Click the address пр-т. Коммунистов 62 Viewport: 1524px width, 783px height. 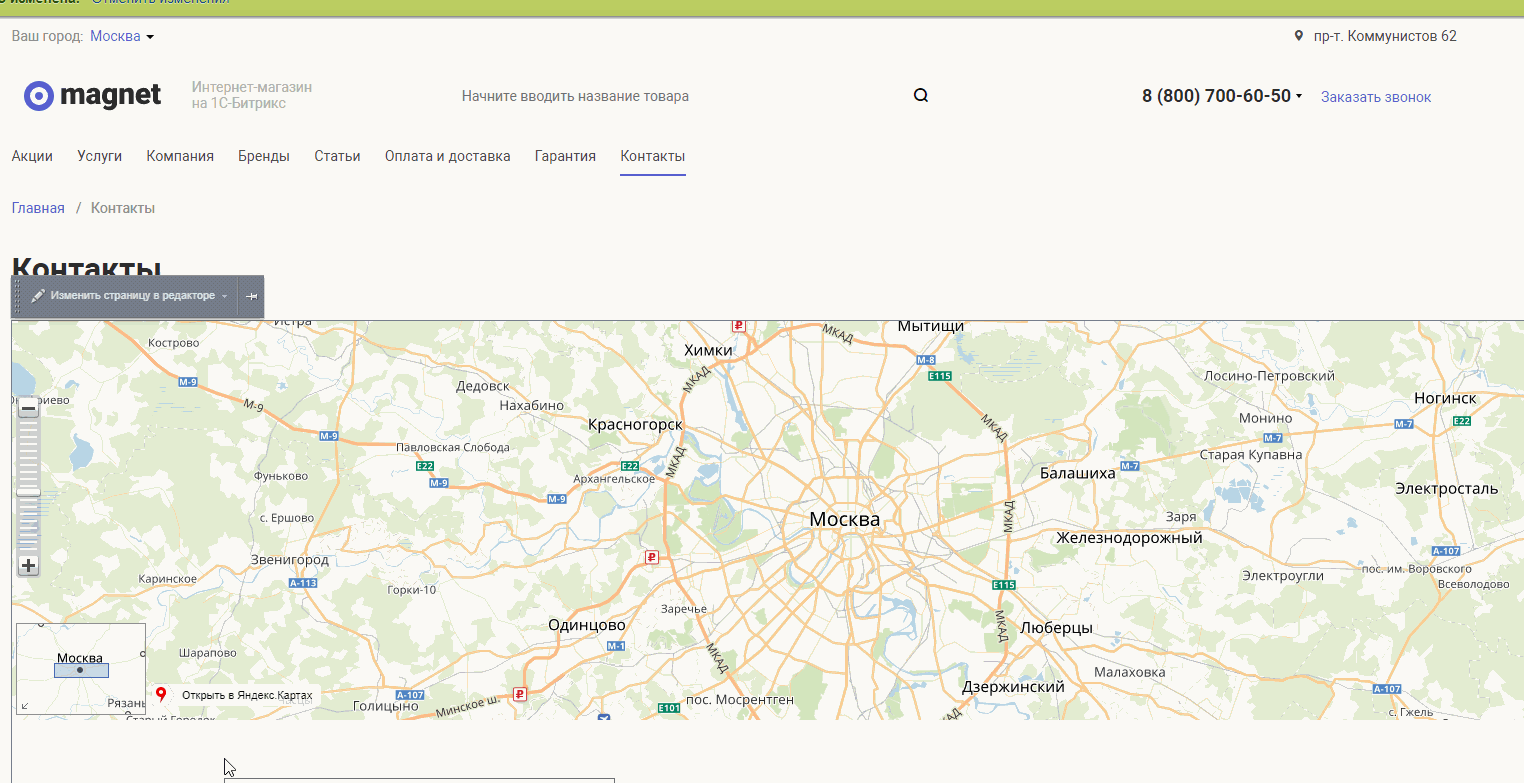point(1385,36)
